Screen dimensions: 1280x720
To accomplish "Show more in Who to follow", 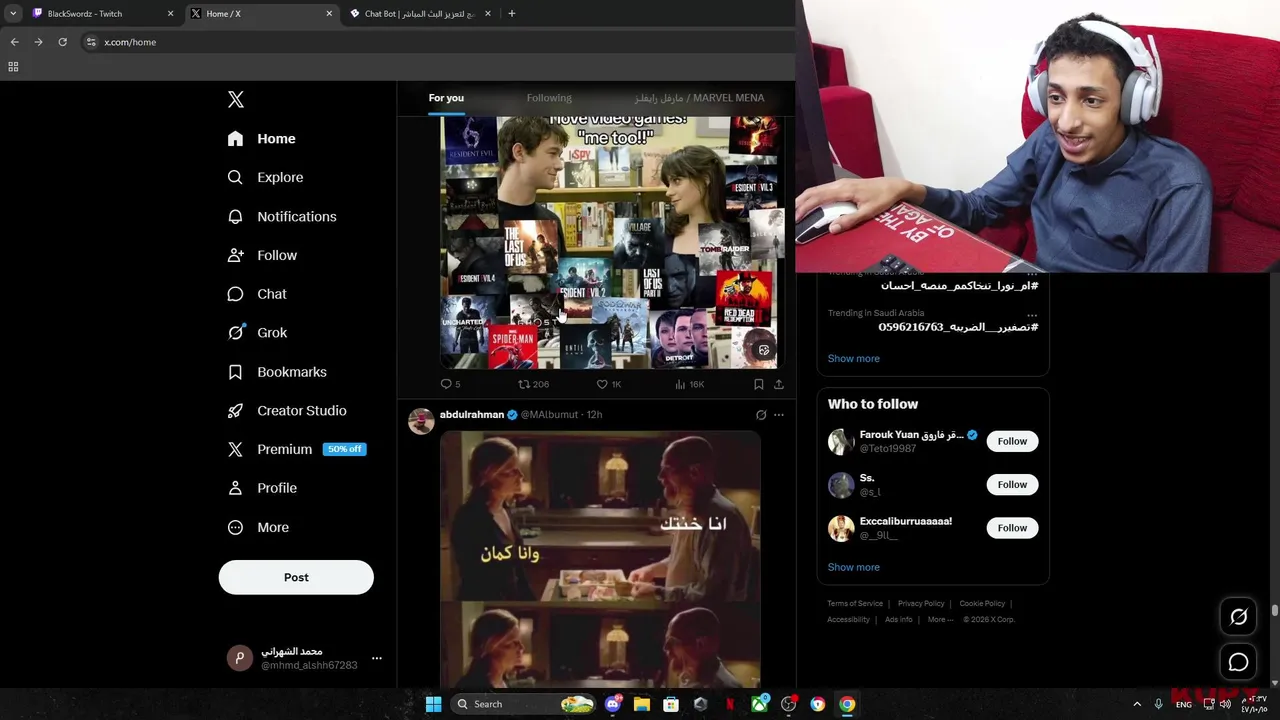I will pyautogui.click(x=853, y=567).
